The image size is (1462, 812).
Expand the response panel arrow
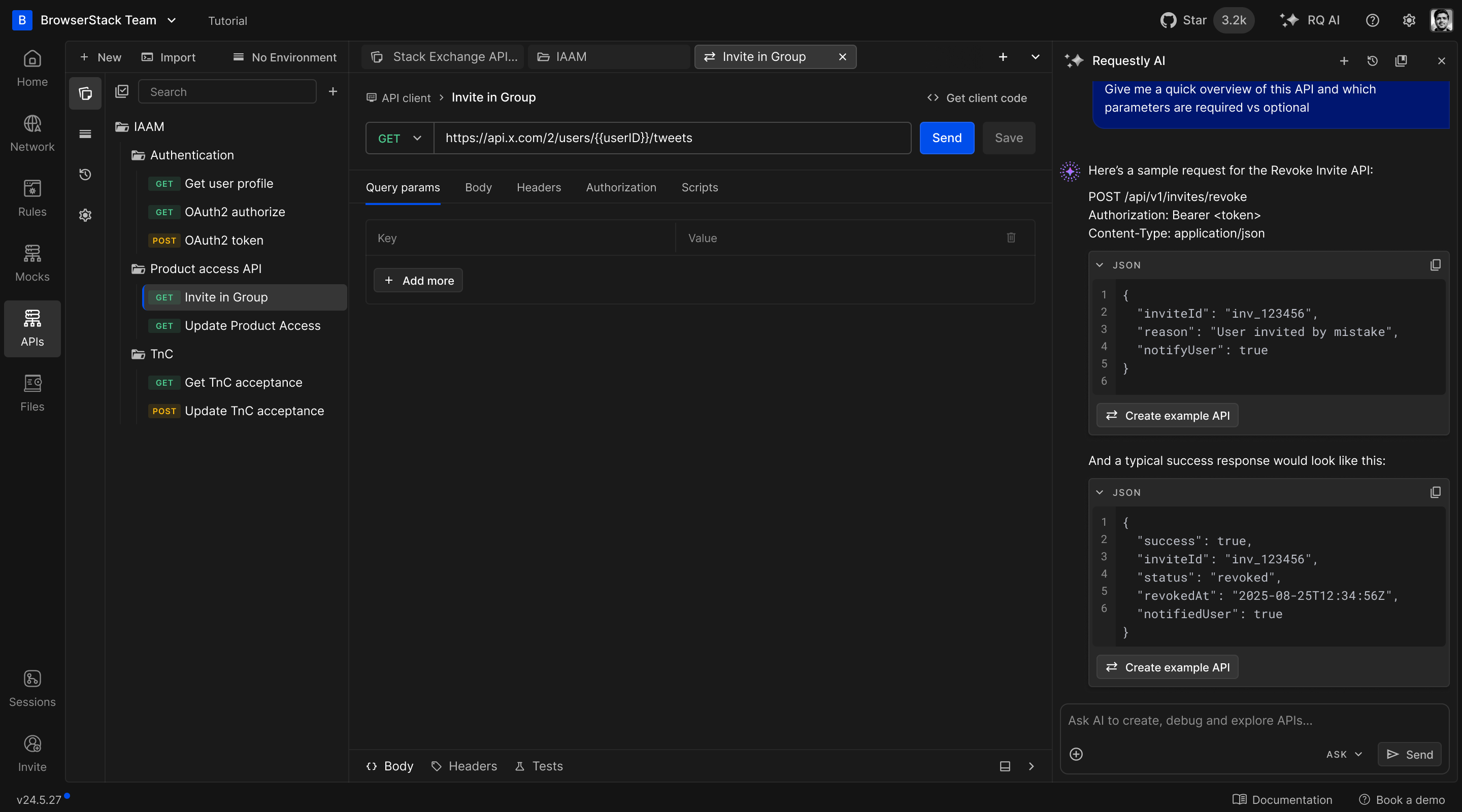(1031, 767)
